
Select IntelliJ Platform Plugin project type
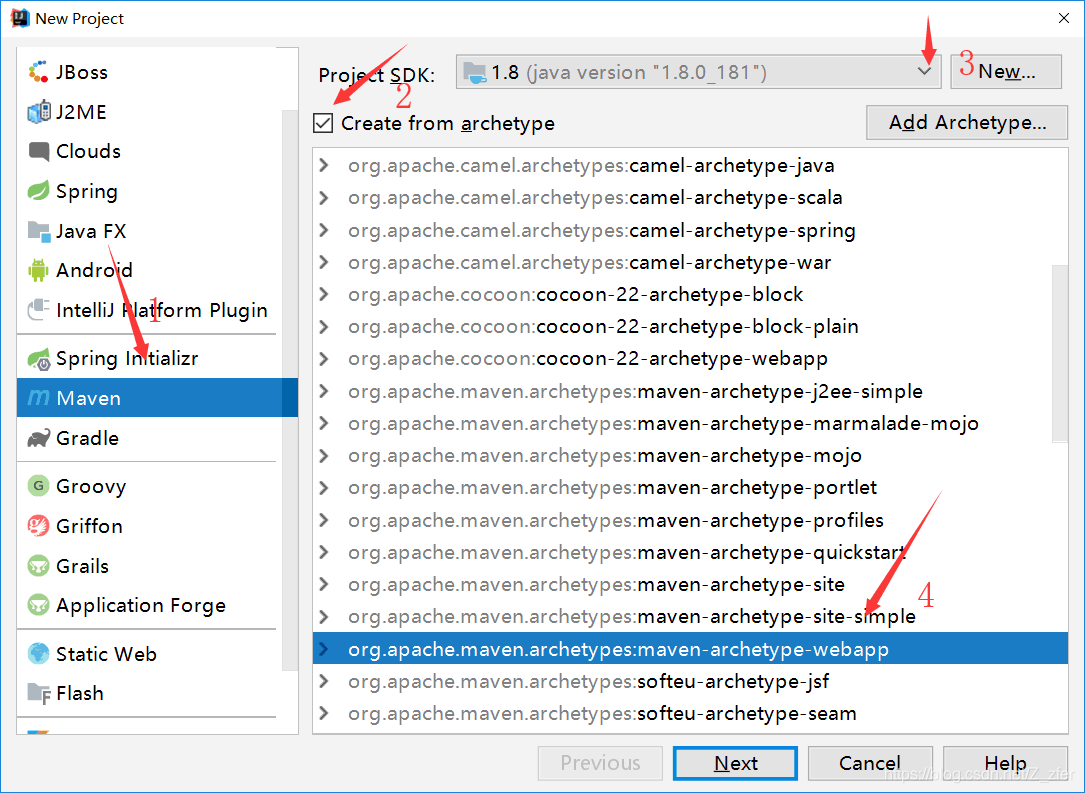(149, 310)
